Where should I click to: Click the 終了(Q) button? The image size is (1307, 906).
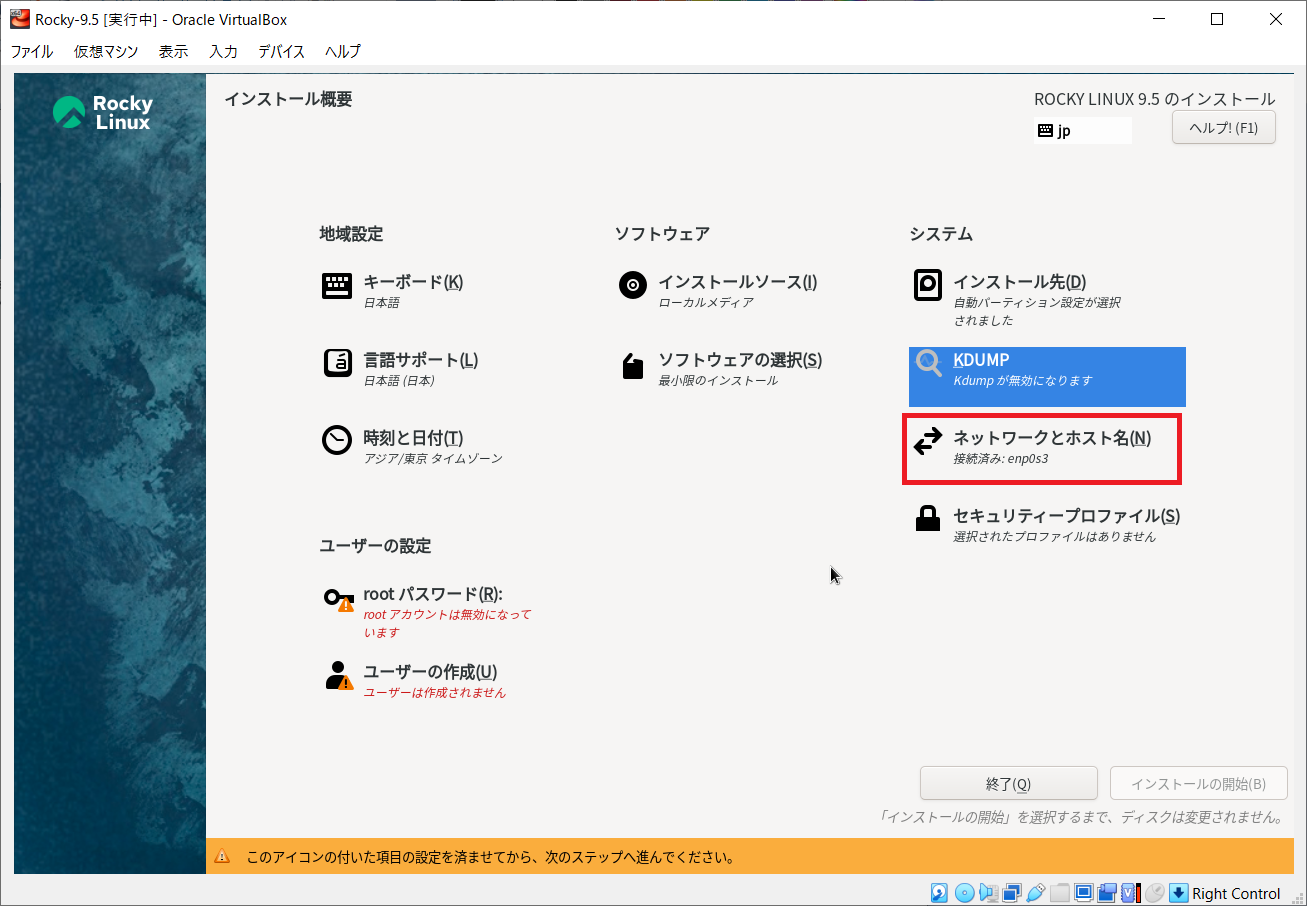[x=1008, y=784]
